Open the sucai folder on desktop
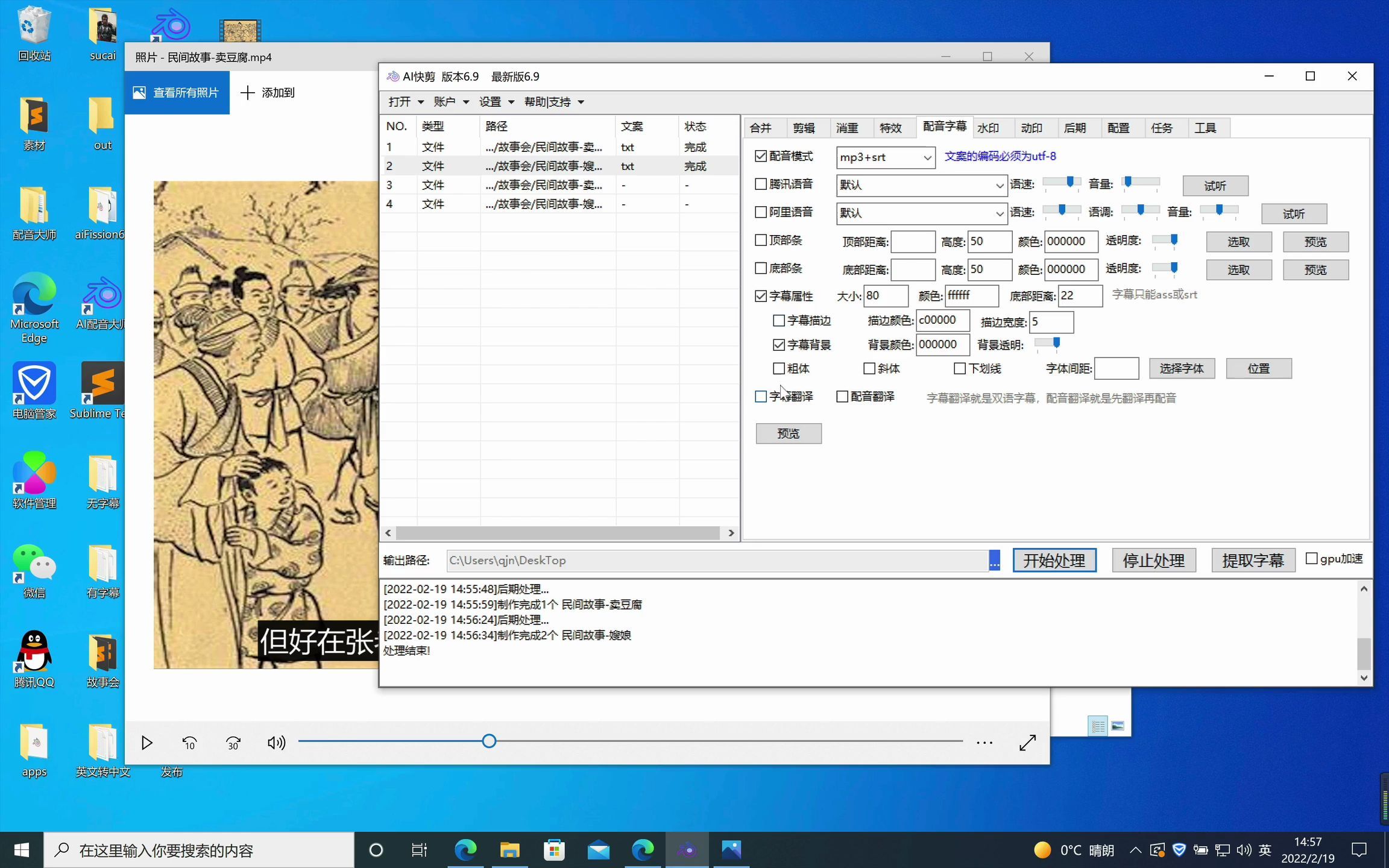1389x868 pixels. (102, 33)
